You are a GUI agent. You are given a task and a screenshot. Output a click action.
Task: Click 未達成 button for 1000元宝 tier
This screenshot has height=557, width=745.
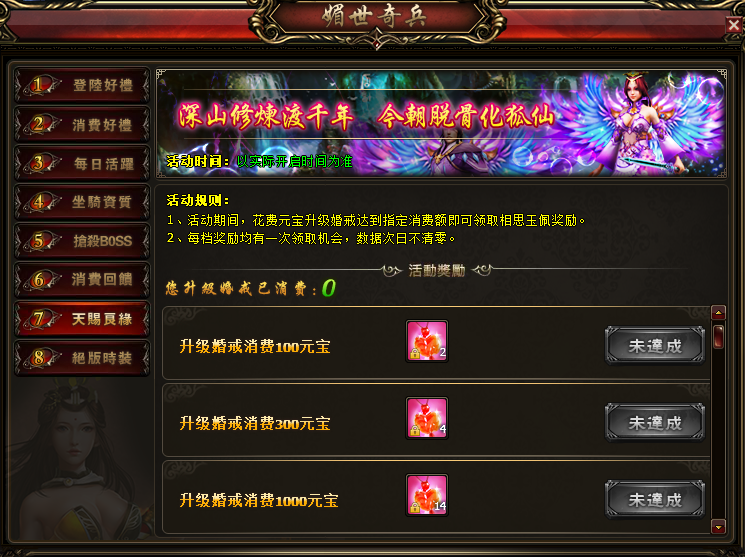point(655,499)
